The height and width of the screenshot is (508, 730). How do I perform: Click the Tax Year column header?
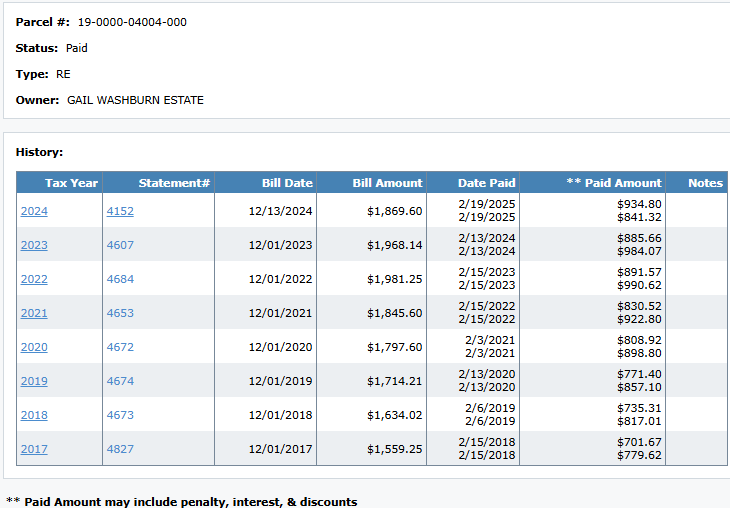click(71, 183)
